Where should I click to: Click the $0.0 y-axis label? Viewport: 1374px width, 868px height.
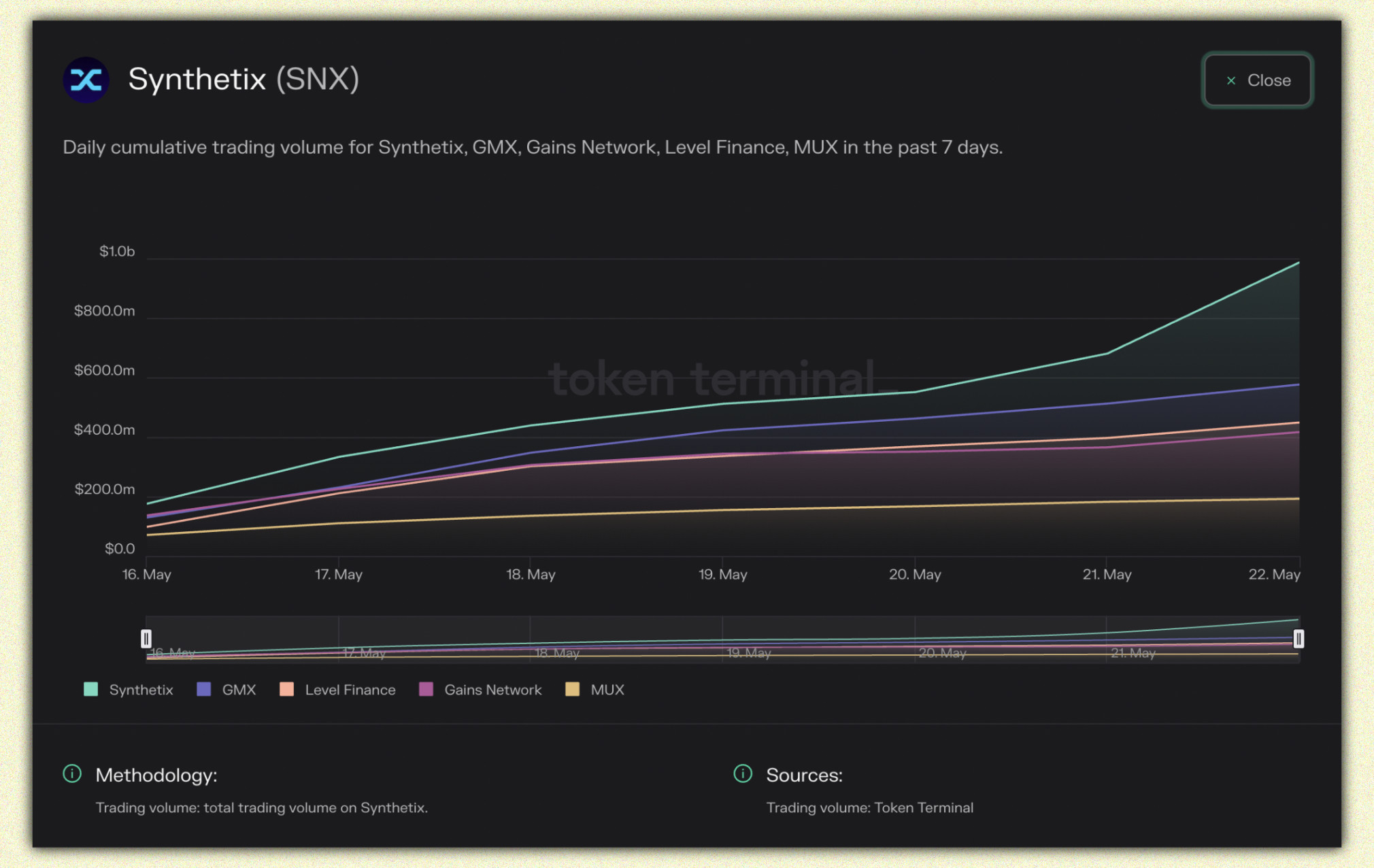pos(120,549)
